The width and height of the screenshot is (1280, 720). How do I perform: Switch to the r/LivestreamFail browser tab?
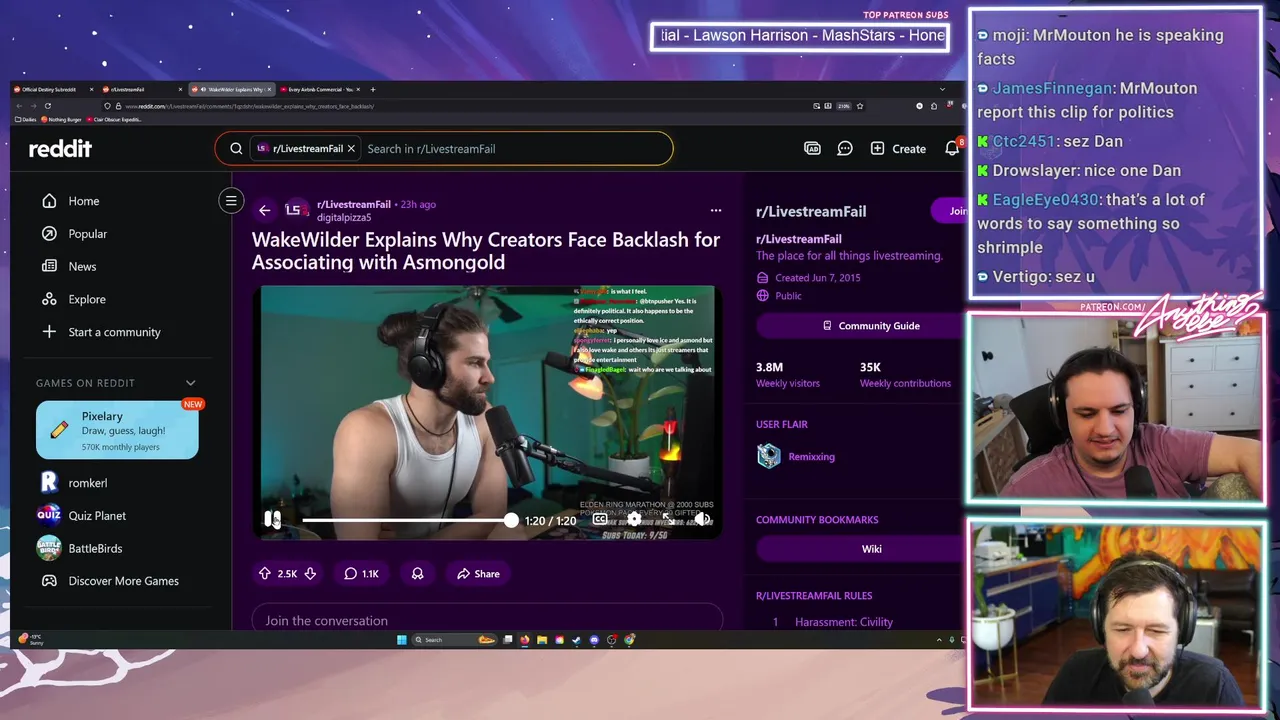click(142, 89)
